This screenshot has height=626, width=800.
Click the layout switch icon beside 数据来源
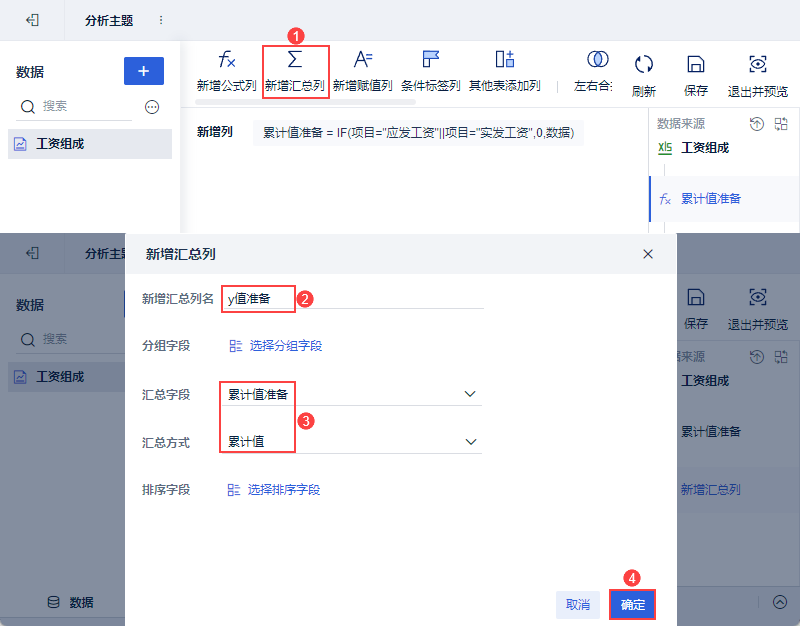click(781, 123)
